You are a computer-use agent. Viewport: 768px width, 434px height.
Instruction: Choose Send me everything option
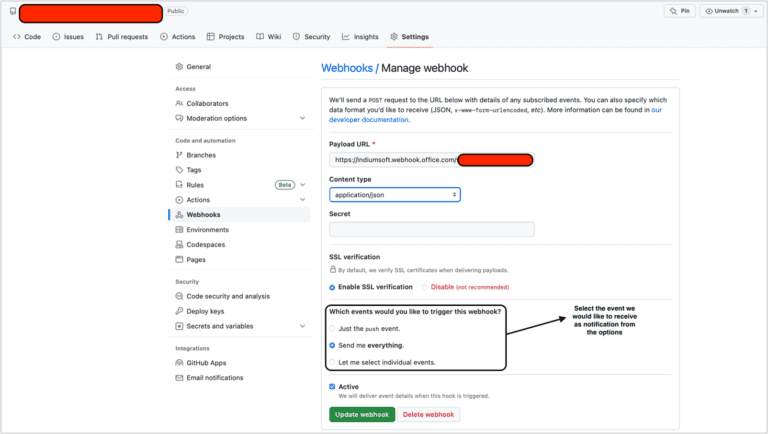[332, 345]
